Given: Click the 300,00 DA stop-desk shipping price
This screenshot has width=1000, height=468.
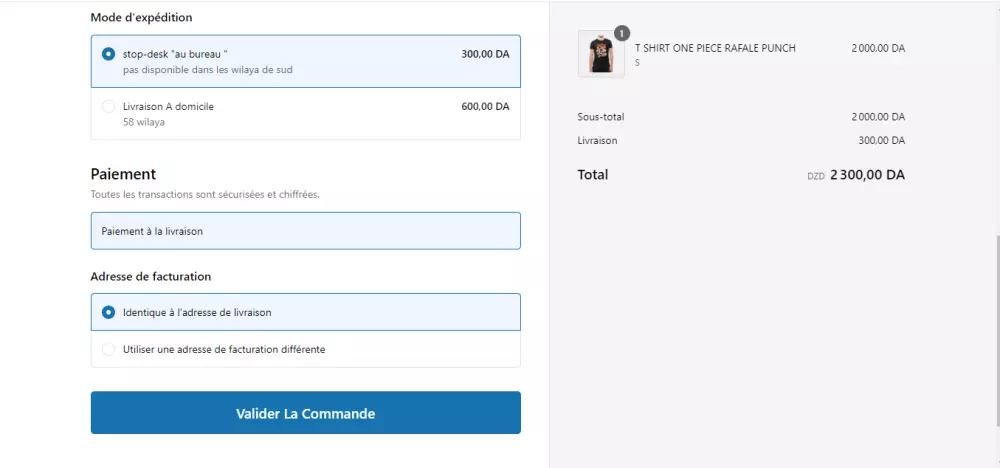Looking at the screenshot, I should [x=485, y=54].
